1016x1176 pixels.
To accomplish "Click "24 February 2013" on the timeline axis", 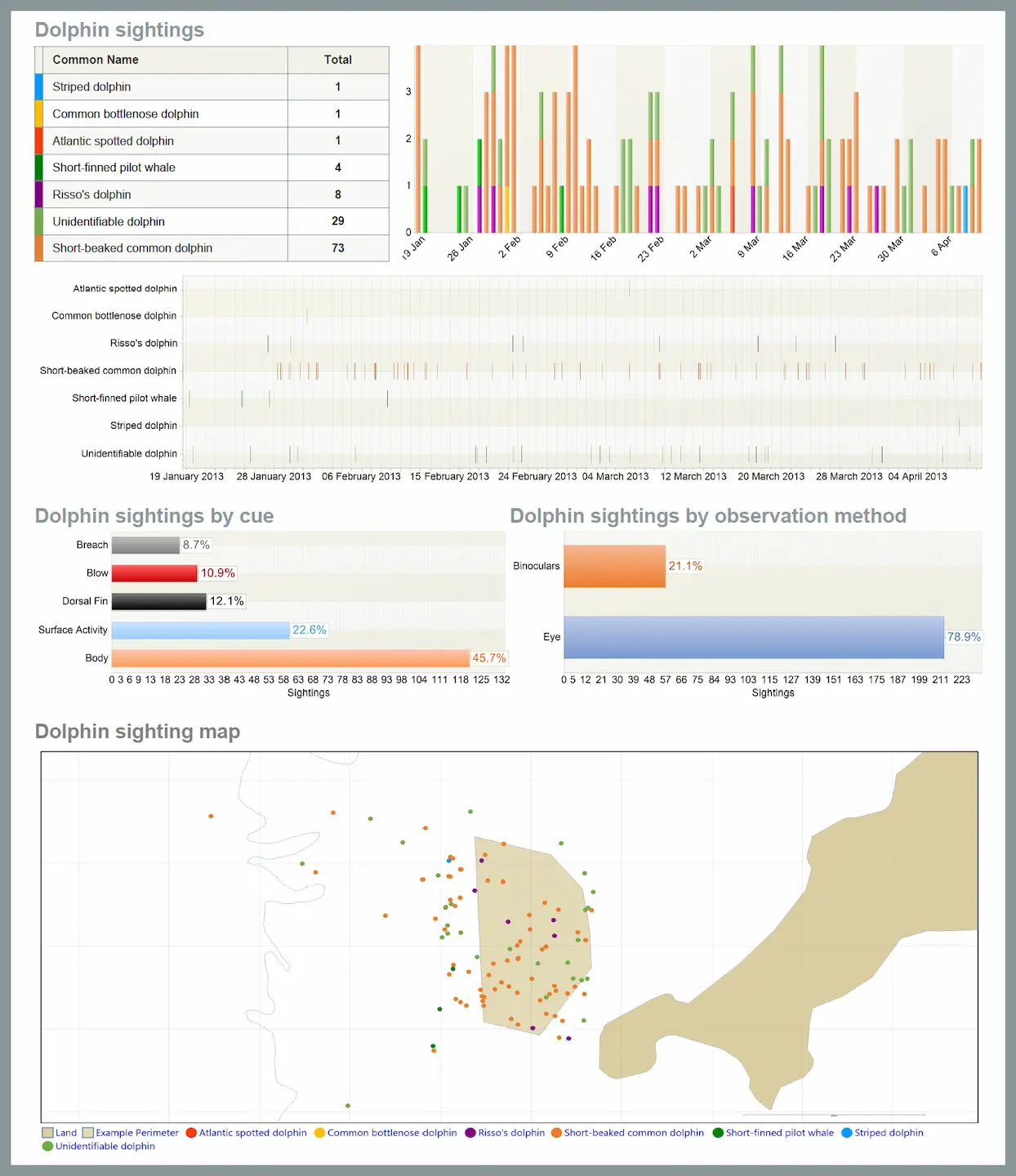I will tap(537, 476).
